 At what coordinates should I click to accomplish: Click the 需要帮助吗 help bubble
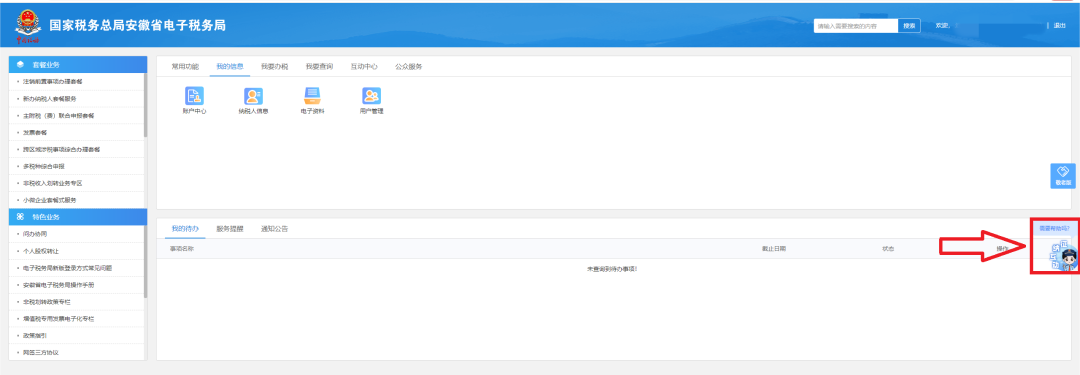coord(1054,228)
